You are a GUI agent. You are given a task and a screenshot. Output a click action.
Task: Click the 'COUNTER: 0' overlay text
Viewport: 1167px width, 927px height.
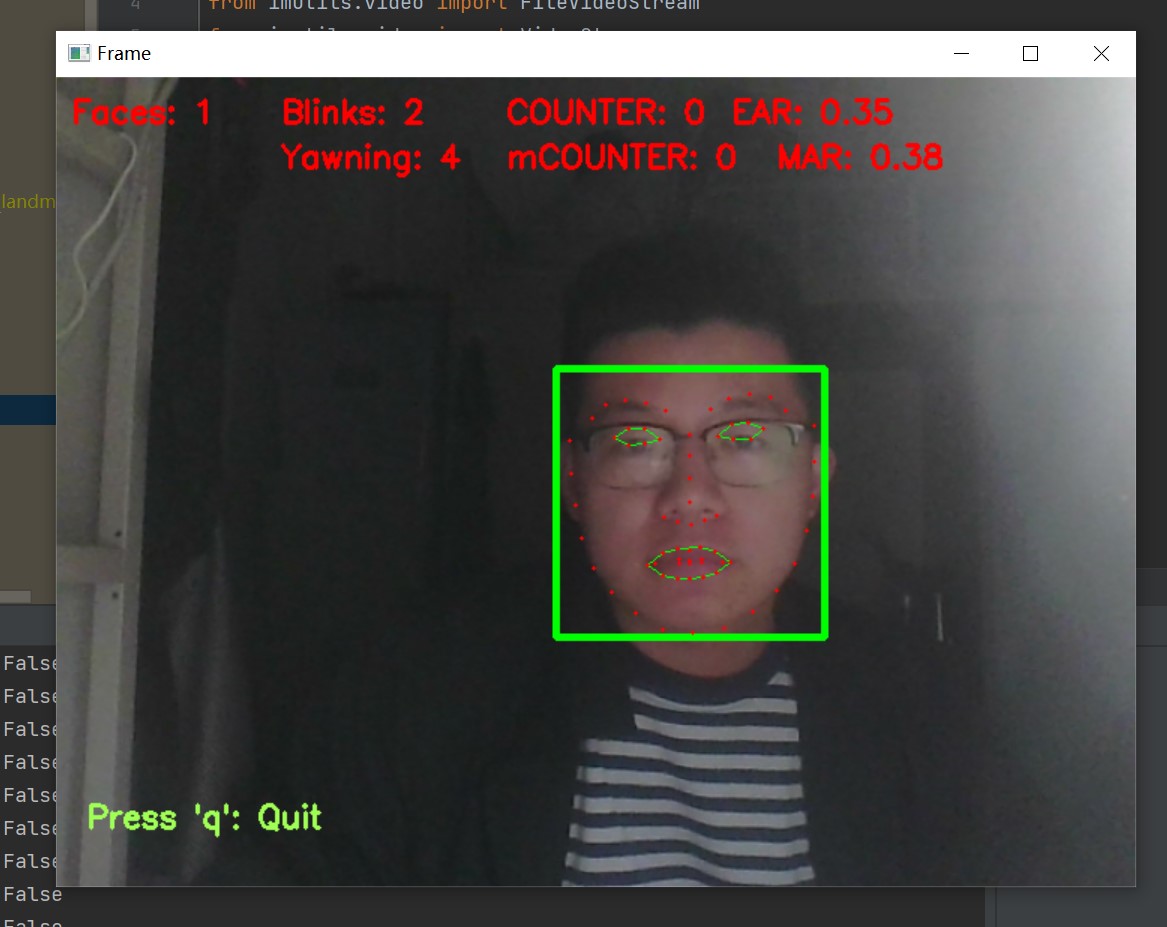(x=605, y=113)
